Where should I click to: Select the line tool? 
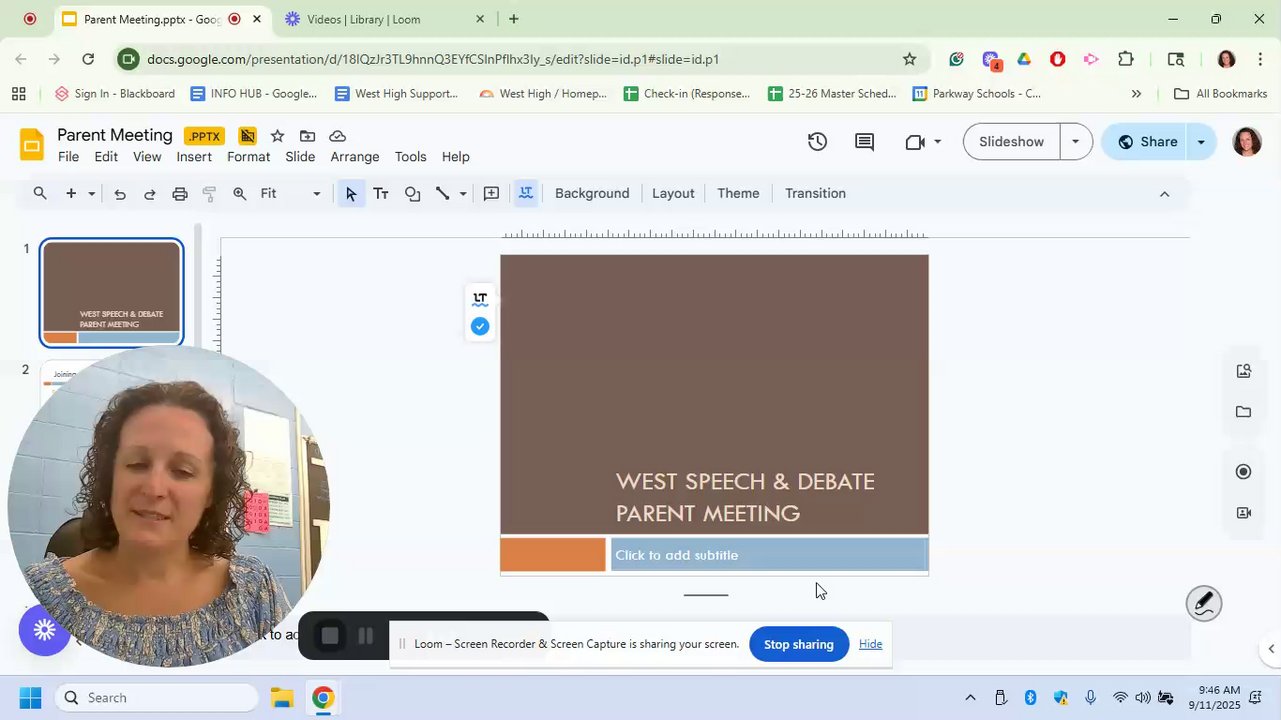pos(442,194)
